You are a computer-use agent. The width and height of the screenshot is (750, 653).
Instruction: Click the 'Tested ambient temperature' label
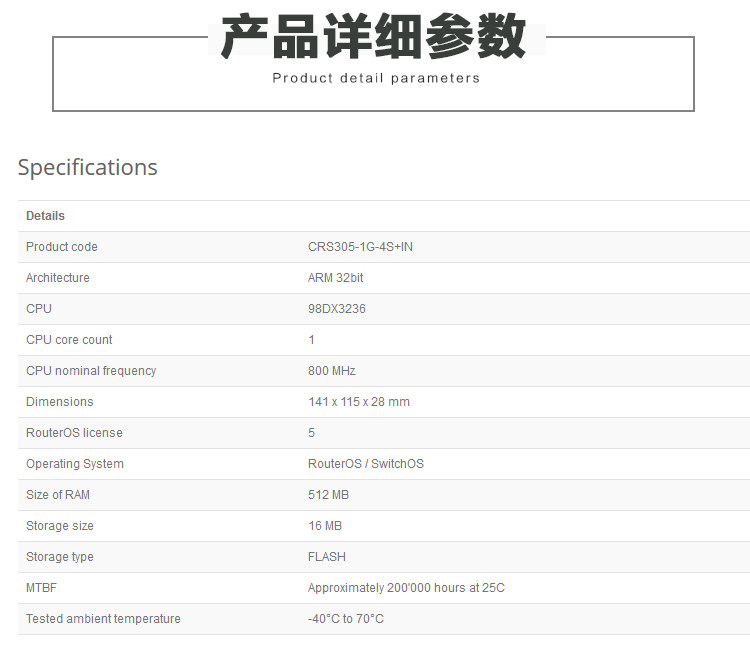tap(103, 619)
